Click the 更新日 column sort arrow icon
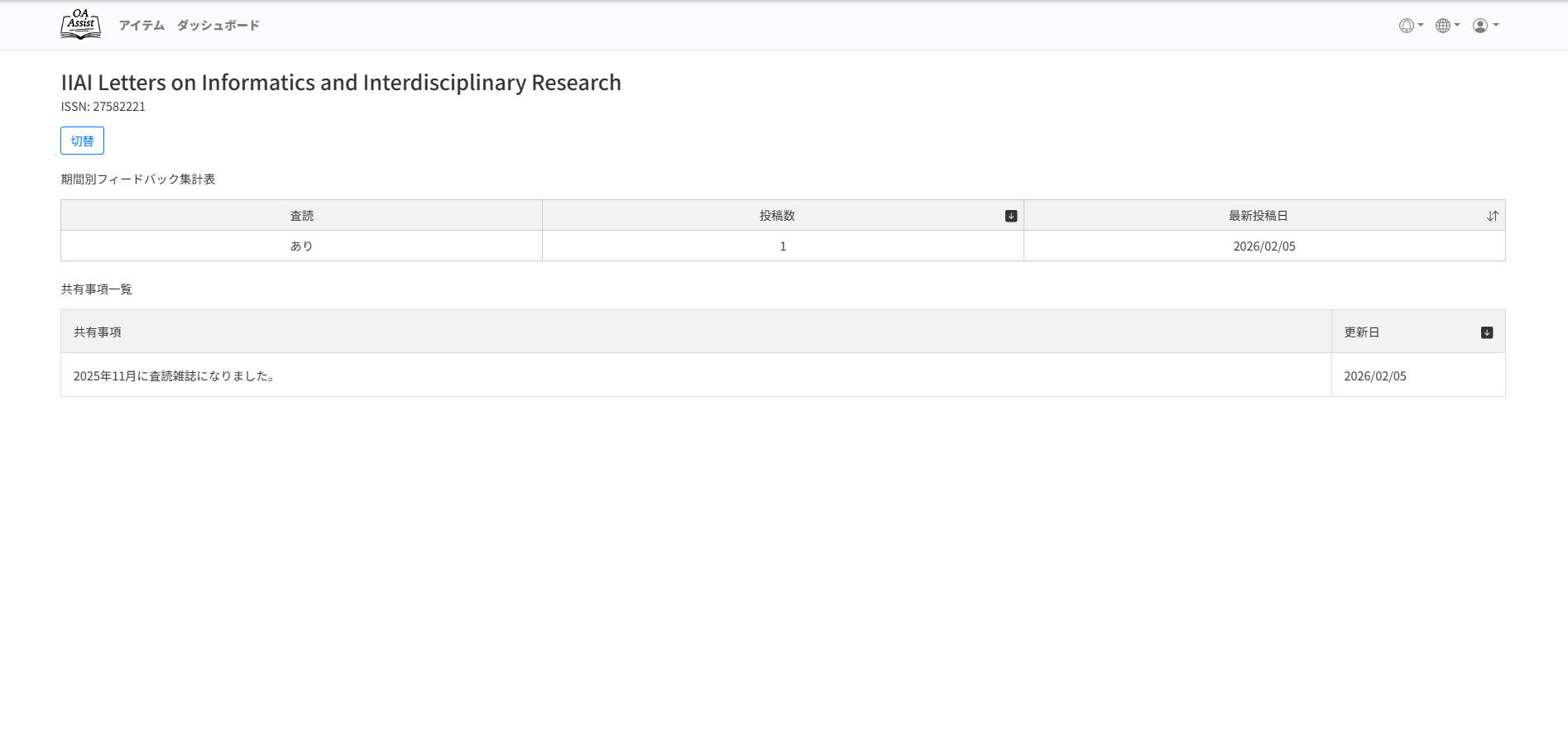The width and height of the screenshot is (1568, 731). tap(1486, 332)
